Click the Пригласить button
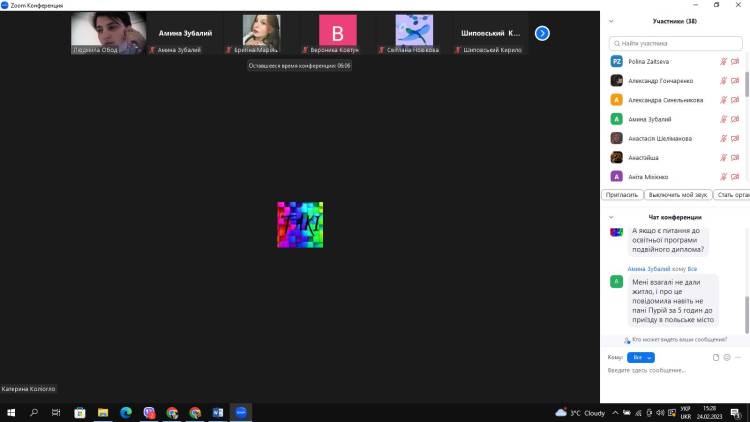This screenshot has width=750, height=422. (x=621, y=195)
